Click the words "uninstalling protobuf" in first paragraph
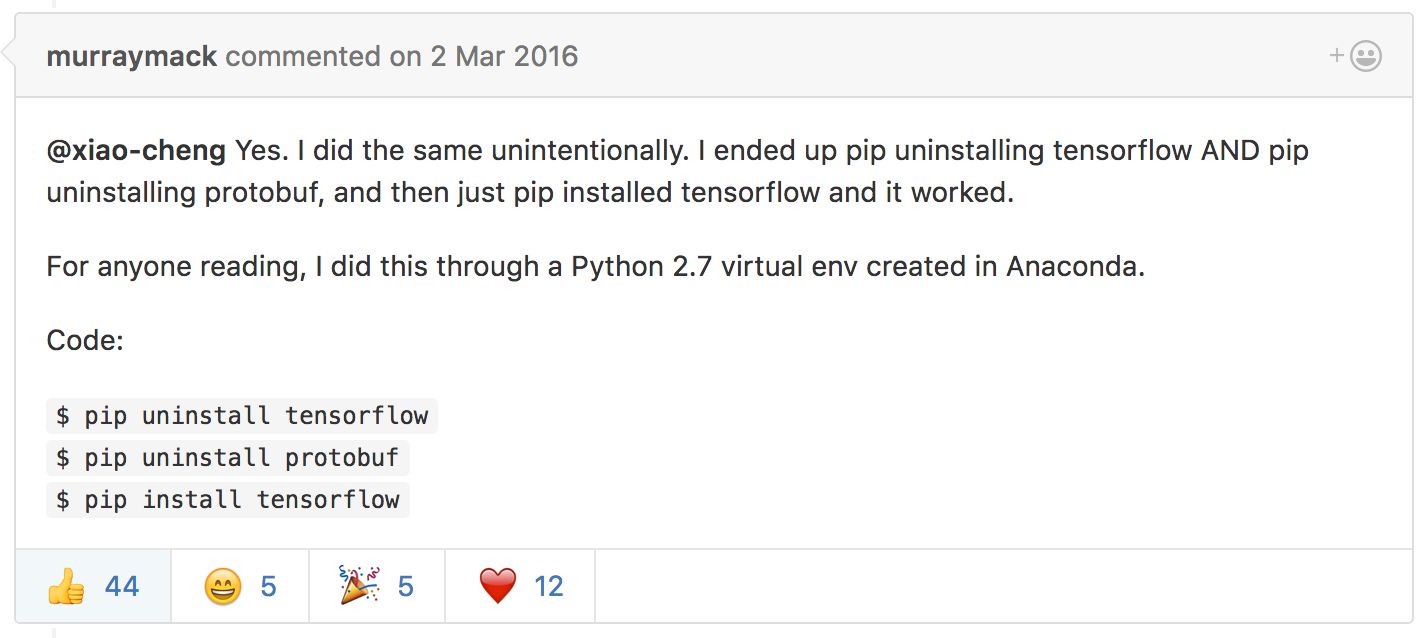This screenshot has width=1426, height=638. pyautogui.click(x=186, y=193)
